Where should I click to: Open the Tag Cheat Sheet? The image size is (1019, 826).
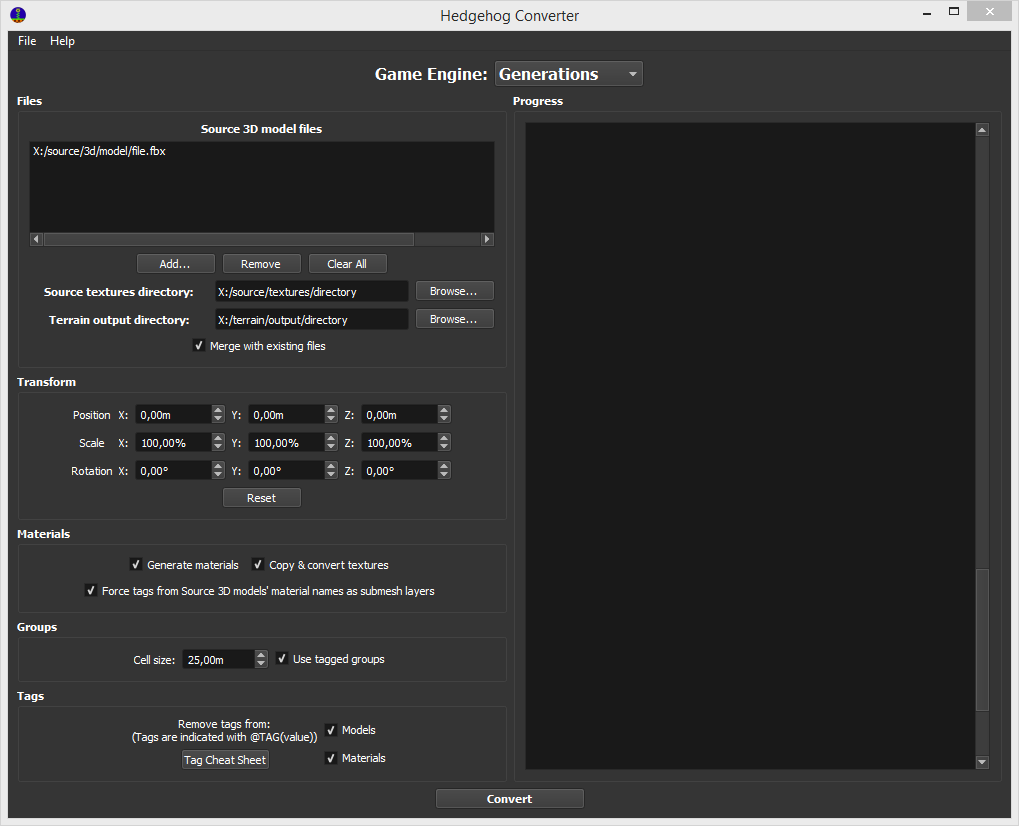(225, 760)
